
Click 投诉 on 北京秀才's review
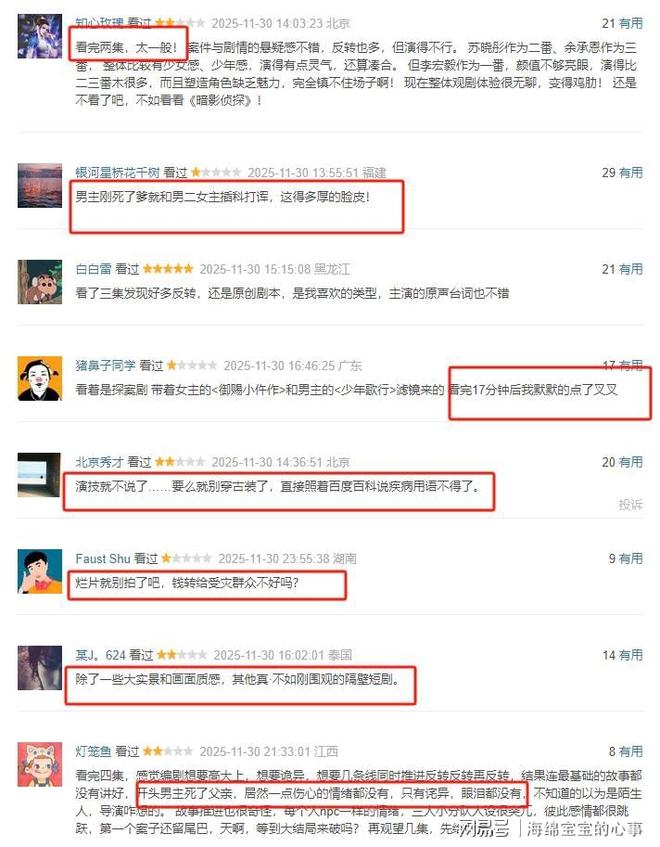[x=631, y=505]
